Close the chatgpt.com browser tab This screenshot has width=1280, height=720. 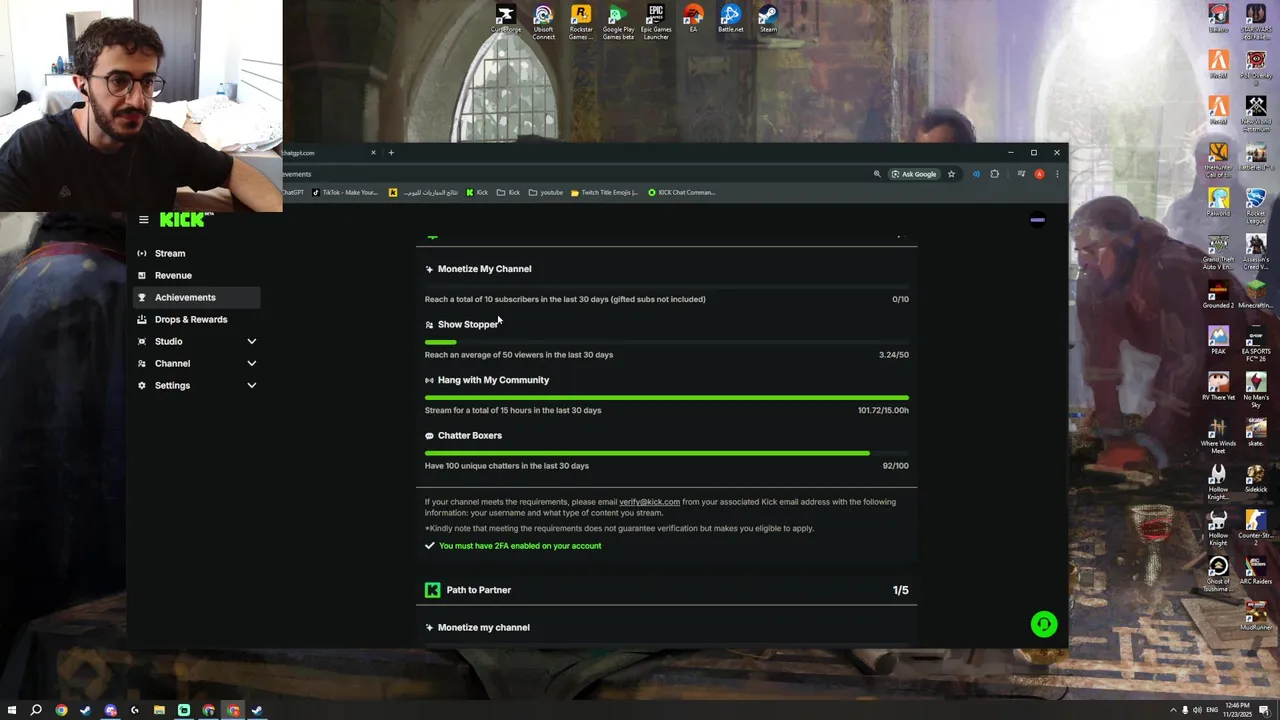coord(373,153)
